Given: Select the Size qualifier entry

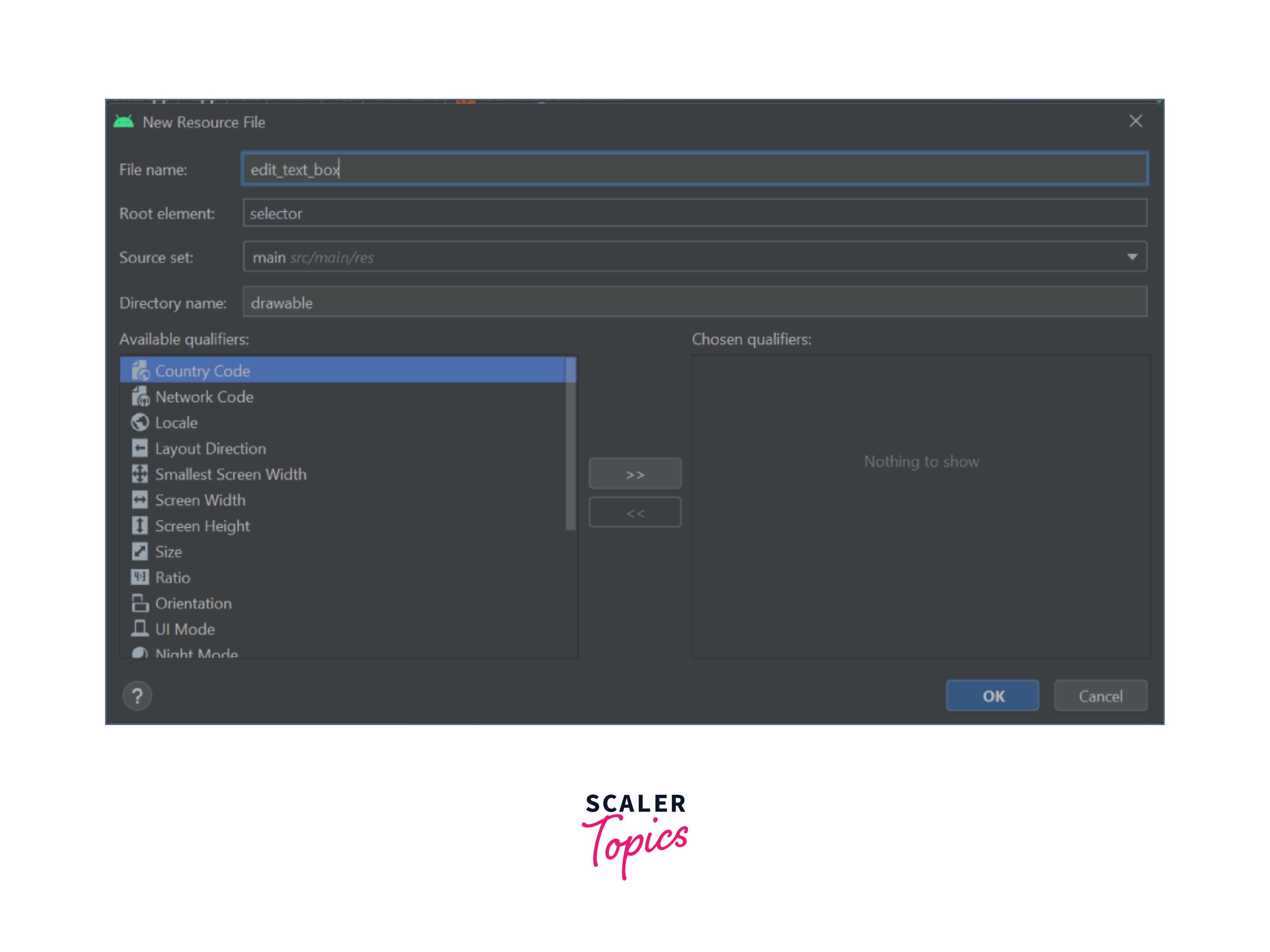Looking at the screenshot, I should point(168,552).
